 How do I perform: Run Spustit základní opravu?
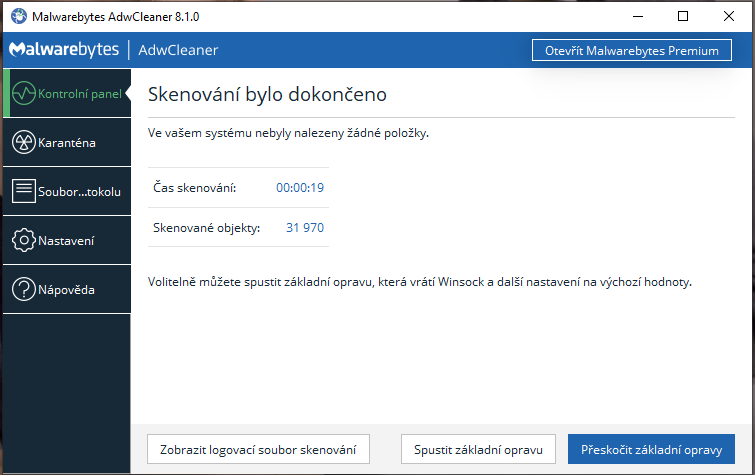478,449
